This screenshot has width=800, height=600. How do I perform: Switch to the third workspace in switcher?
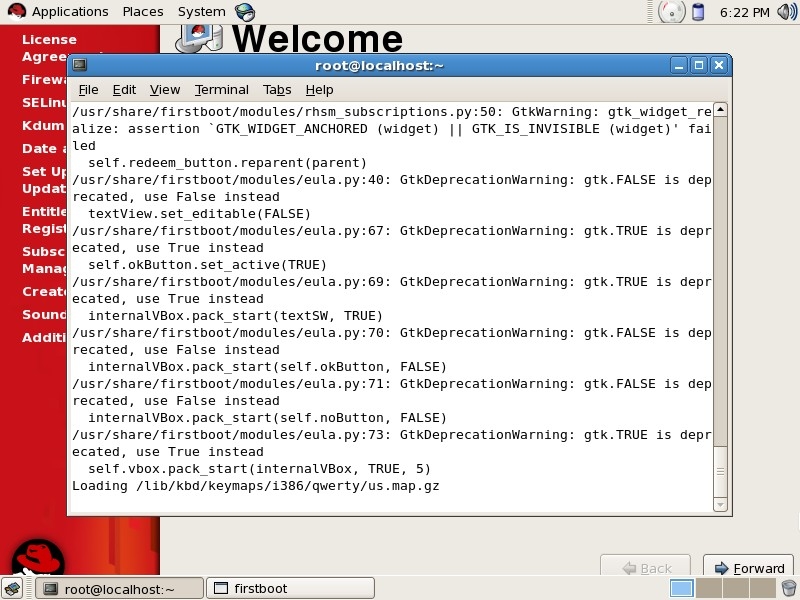click(x=735, y=588)
